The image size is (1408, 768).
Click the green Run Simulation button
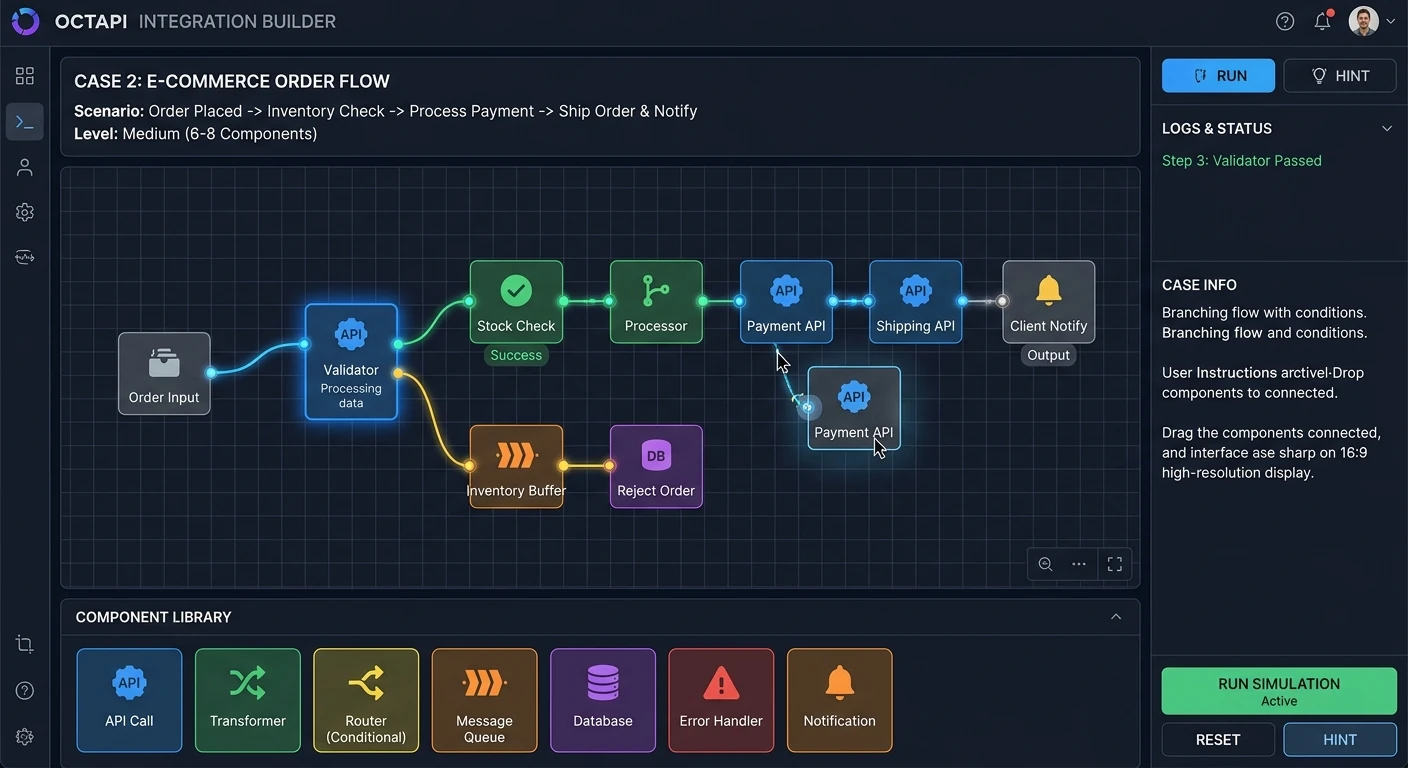click(x=1279, y=691)
